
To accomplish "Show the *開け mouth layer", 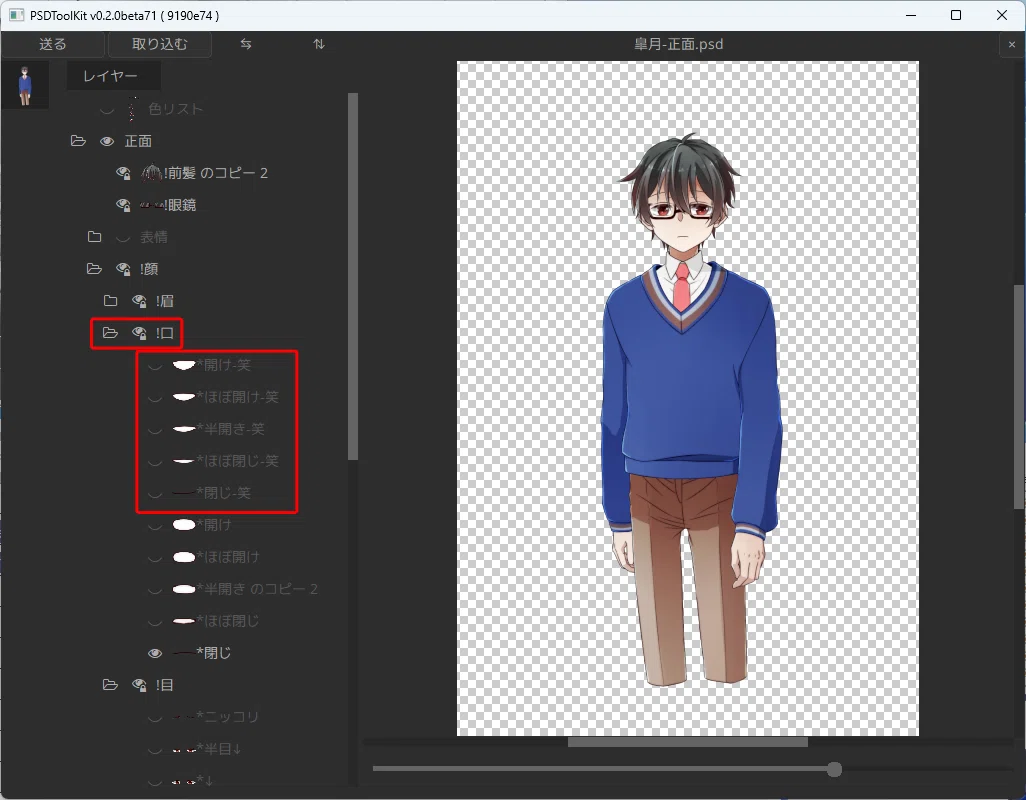I will (x=154, y=526).
